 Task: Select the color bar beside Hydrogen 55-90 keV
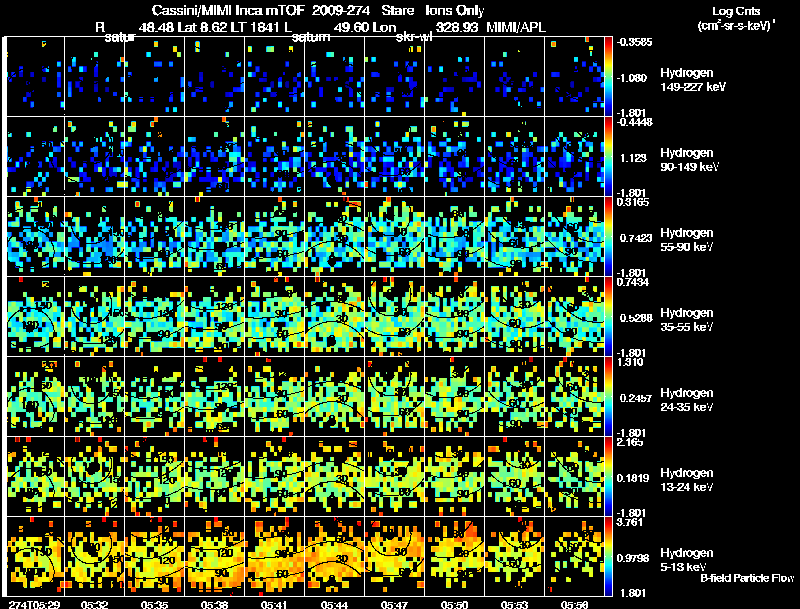[x=608, y=237]
